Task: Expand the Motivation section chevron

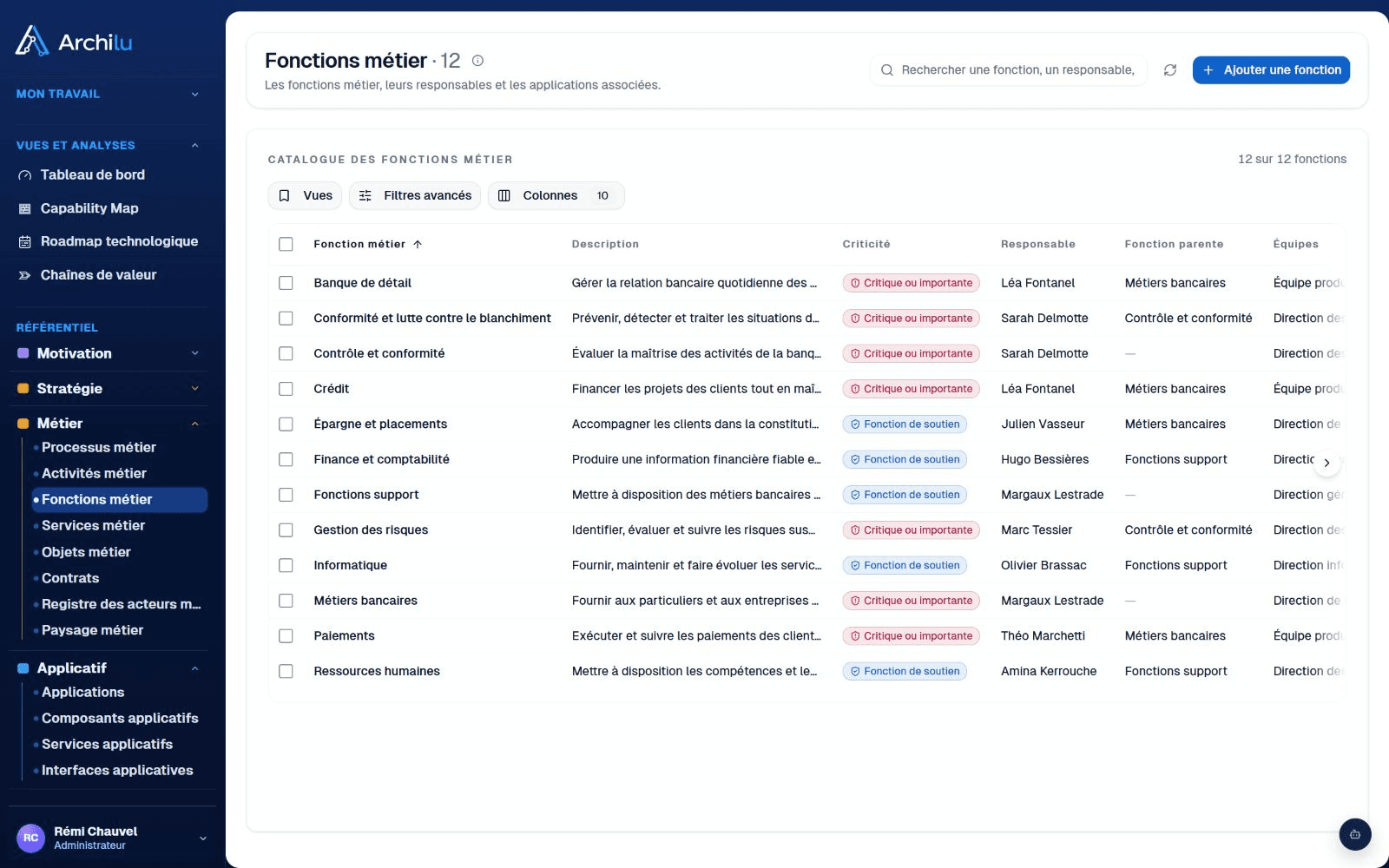Action: click(x=194, y=353)
